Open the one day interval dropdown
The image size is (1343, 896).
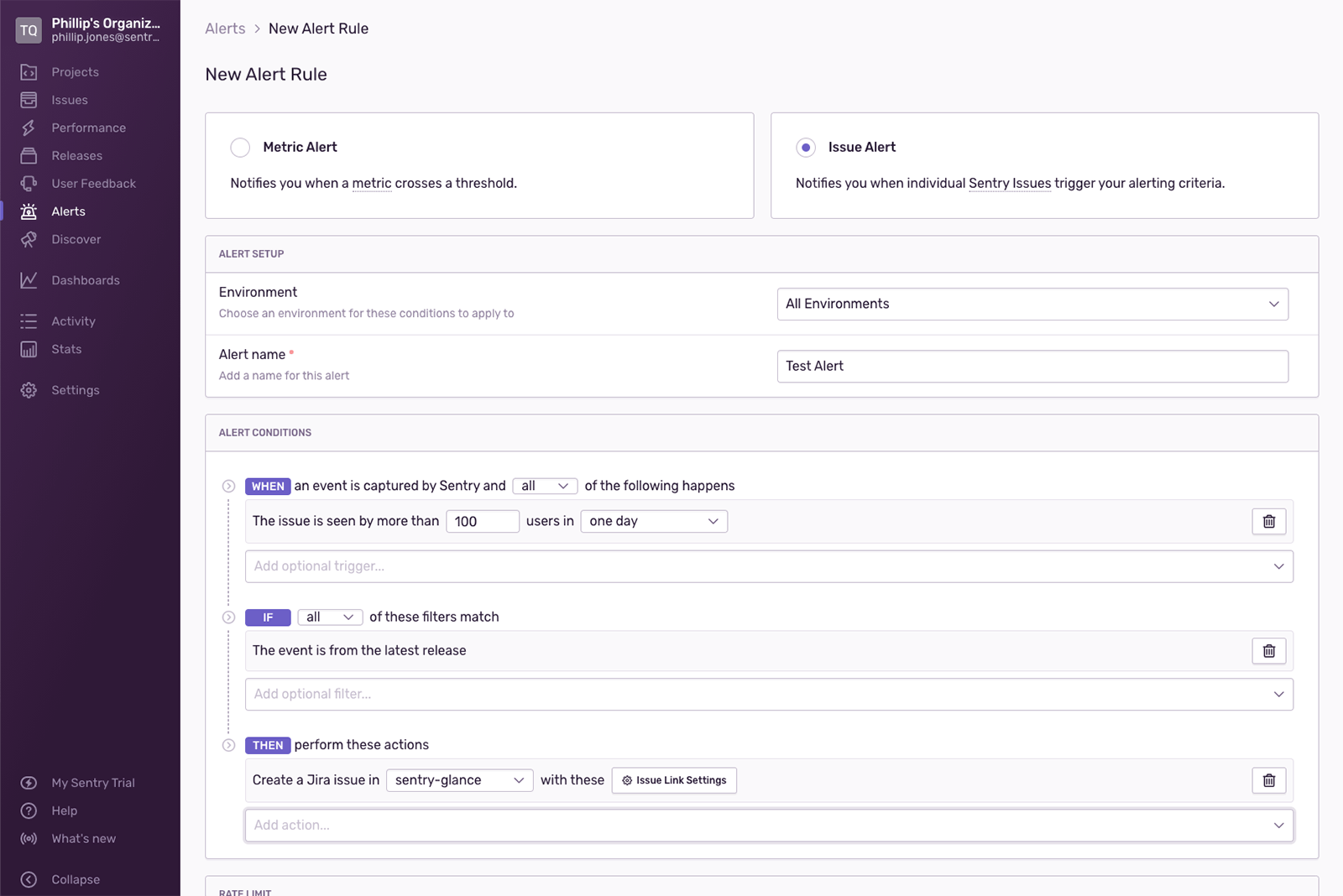coord(653,521)
